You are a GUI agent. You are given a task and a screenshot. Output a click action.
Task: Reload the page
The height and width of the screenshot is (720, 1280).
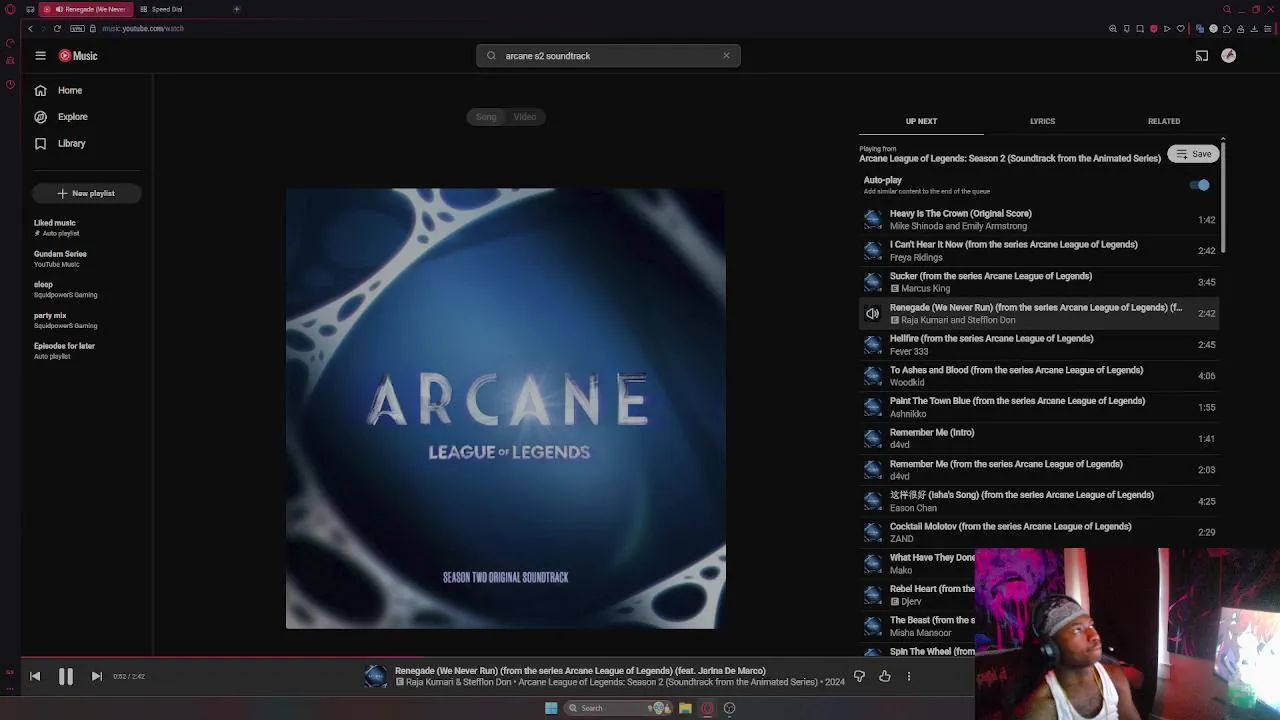click(57, 28)
